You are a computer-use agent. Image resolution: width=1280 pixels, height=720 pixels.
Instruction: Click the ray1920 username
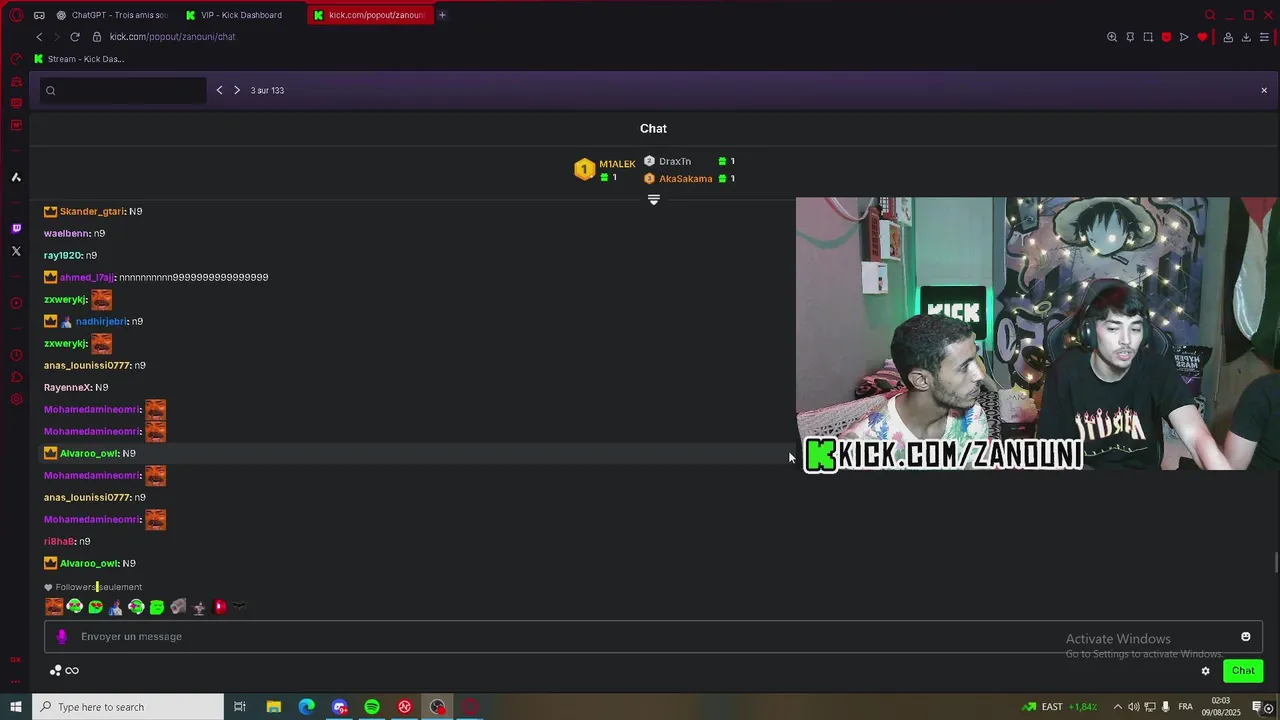(x=62, y=255)
